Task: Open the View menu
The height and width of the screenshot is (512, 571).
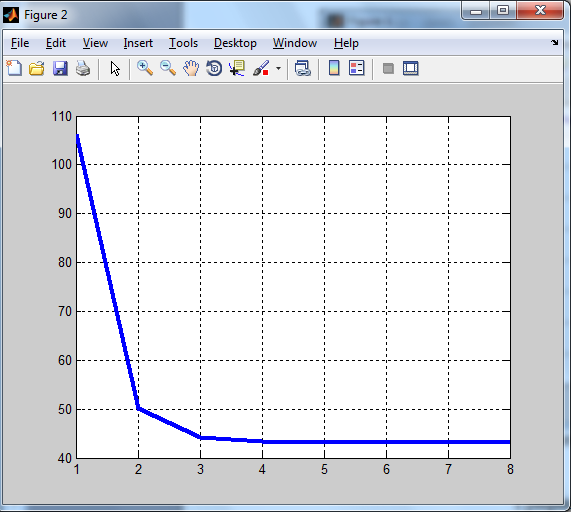Action: tap(95, 43)
